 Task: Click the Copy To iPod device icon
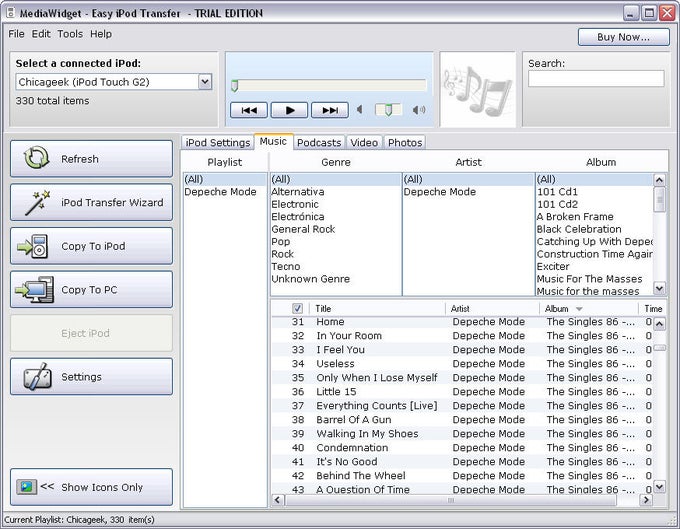click(x=33, y=246)
